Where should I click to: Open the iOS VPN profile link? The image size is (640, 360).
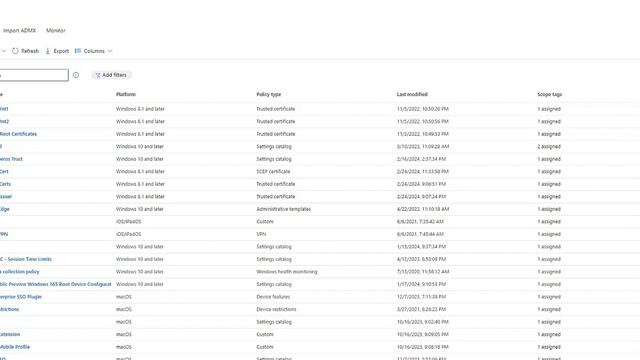(4, 234)
